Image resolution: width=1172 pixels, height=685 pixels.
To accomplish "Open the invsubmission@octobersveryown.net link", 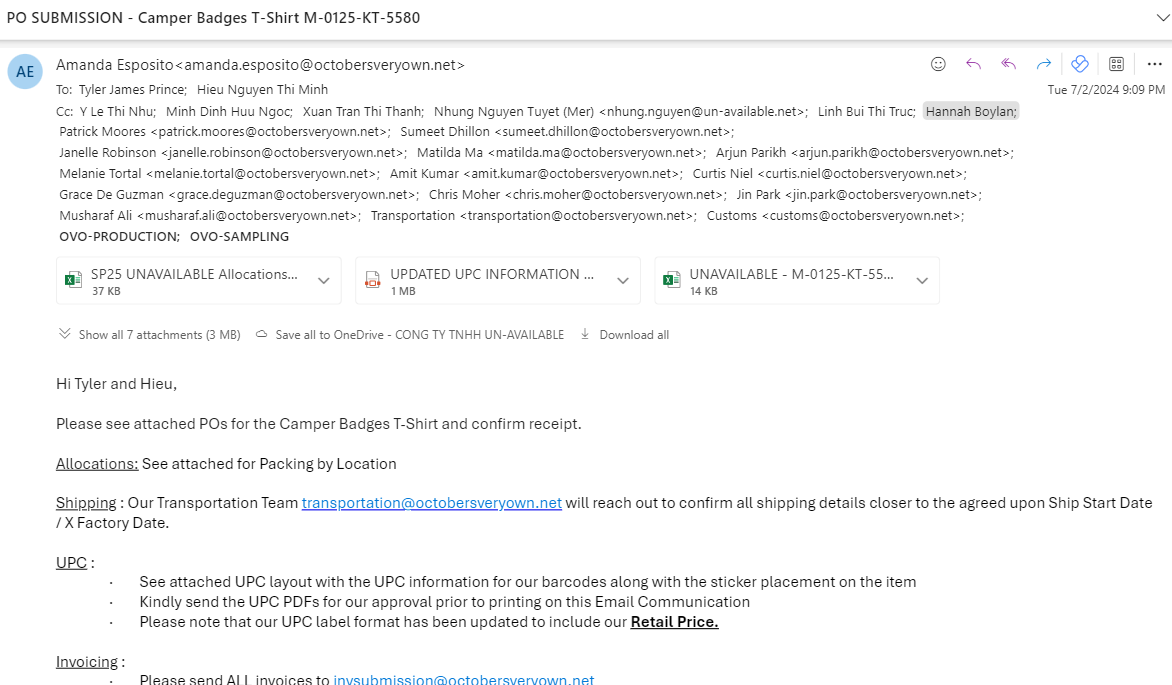I will [x=463, y=679].
